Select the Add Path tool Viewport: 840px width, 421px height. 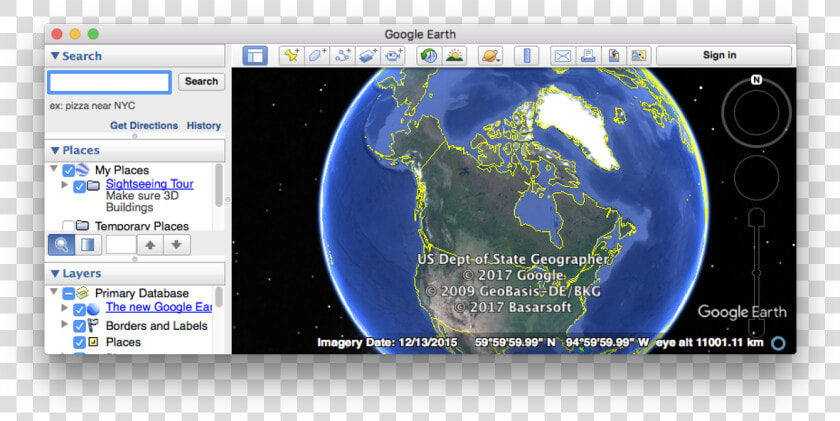(x=342, y=55)
